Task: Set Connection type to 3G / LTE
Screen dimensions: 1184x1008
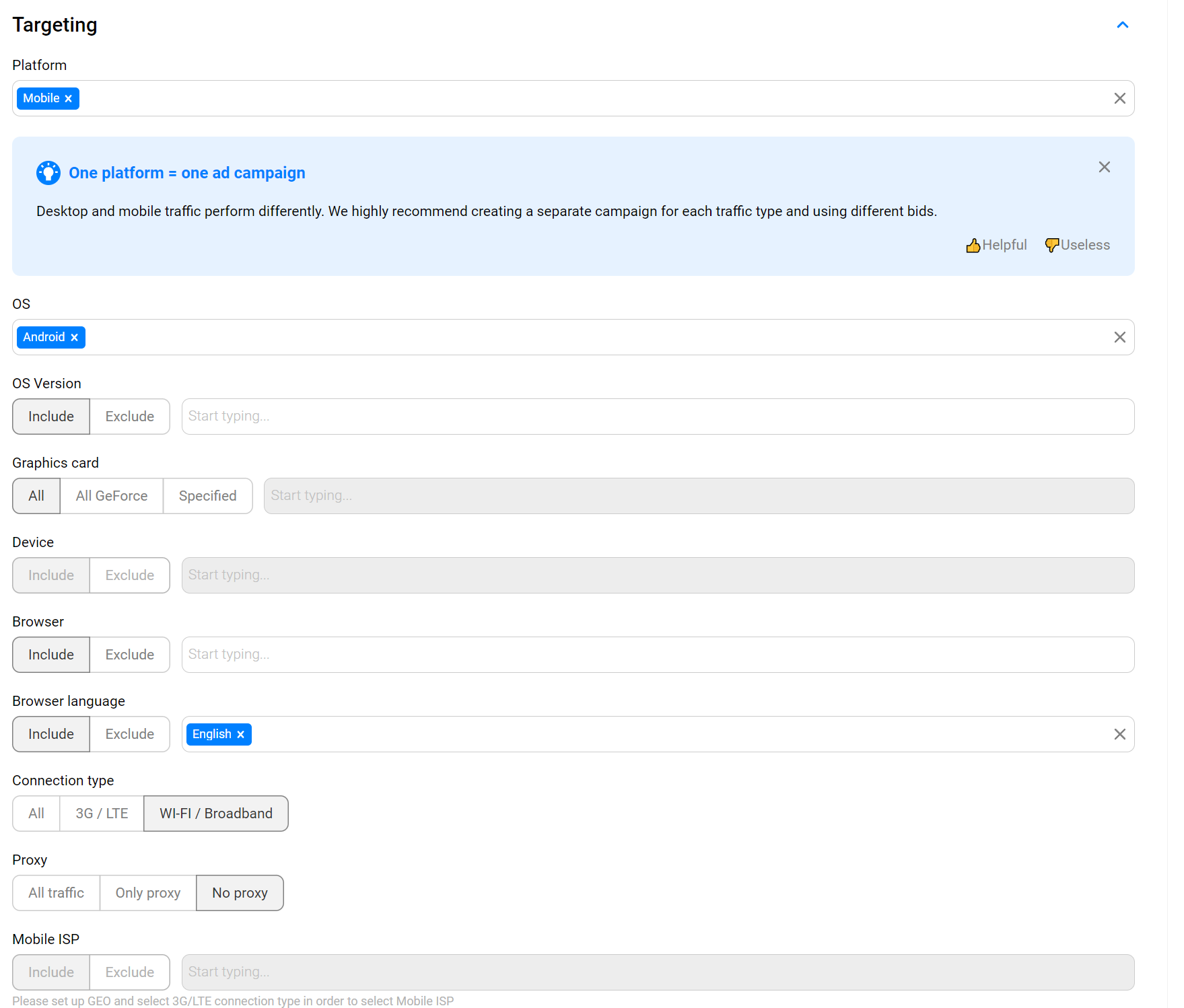Action: (102, 814)
